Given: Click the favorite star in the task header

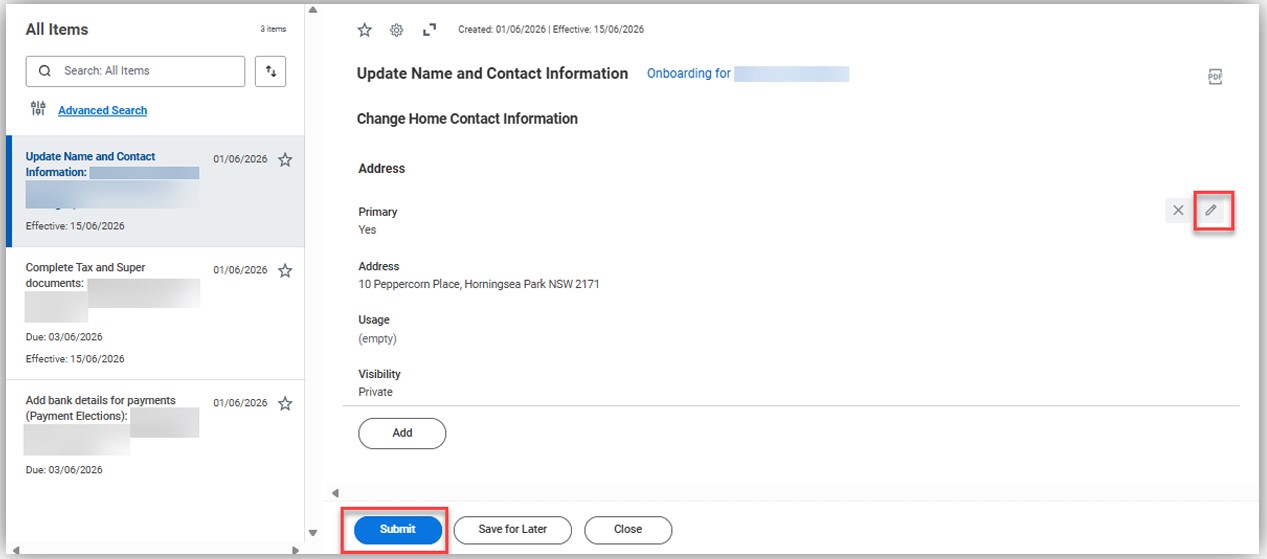Looking at the screenshot, I should click(365, 30).
